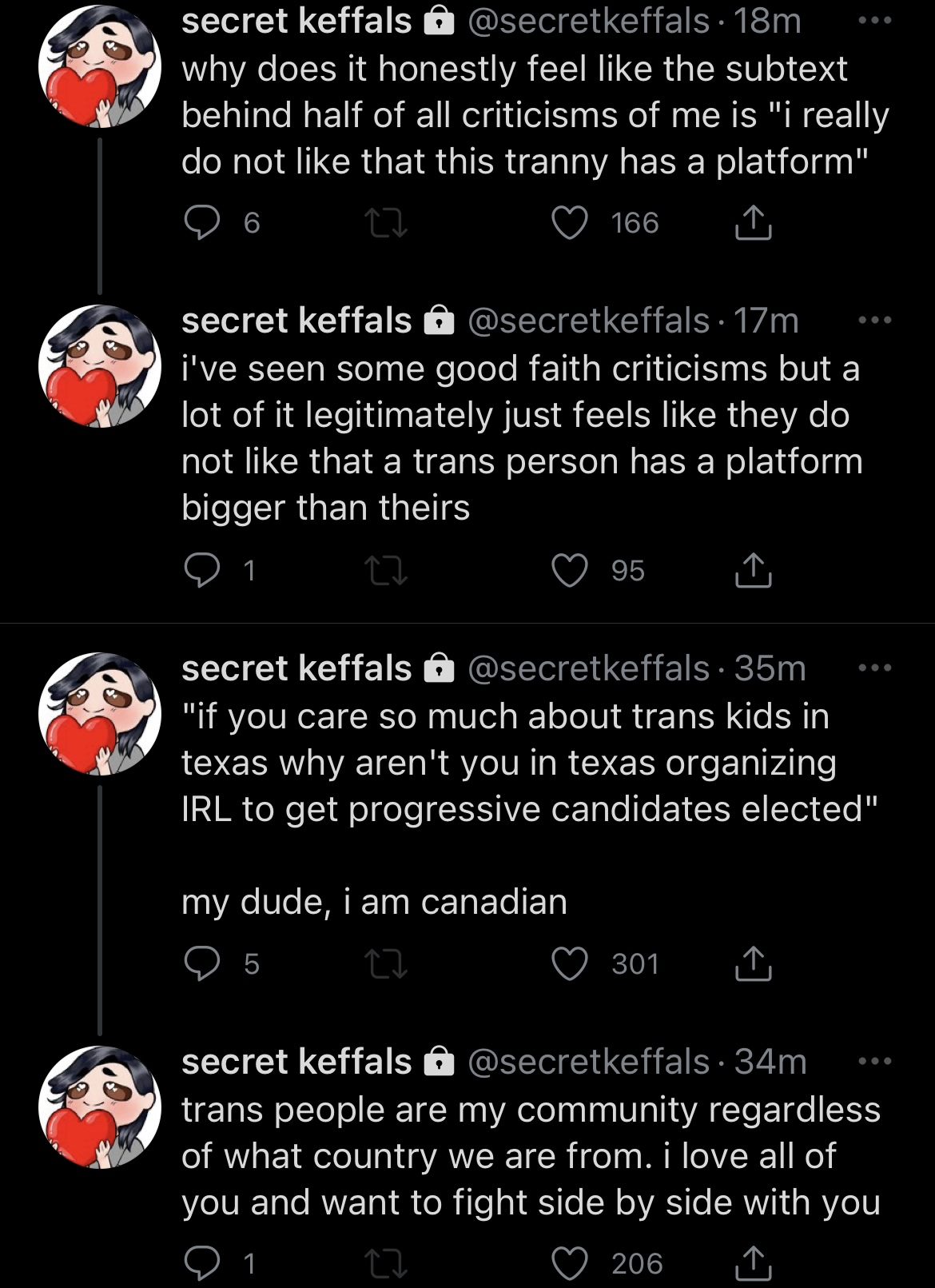Share the 17m tweet

click(753, 570)
